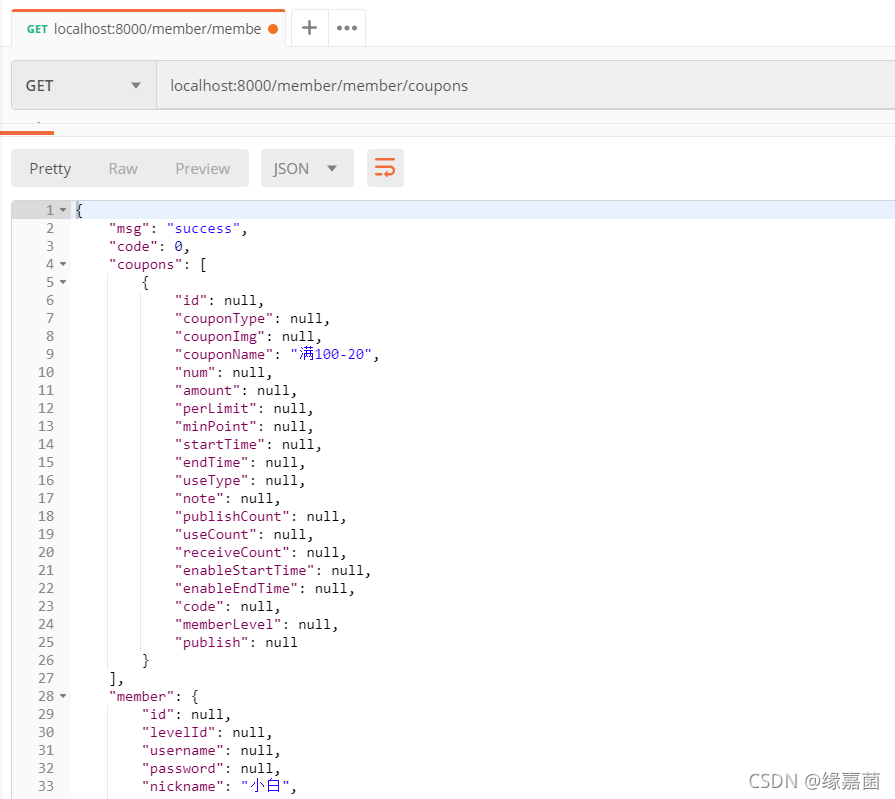Toggle the line wrap icon button
This screenshot has height=799, width=895.
tap(385, 168)
